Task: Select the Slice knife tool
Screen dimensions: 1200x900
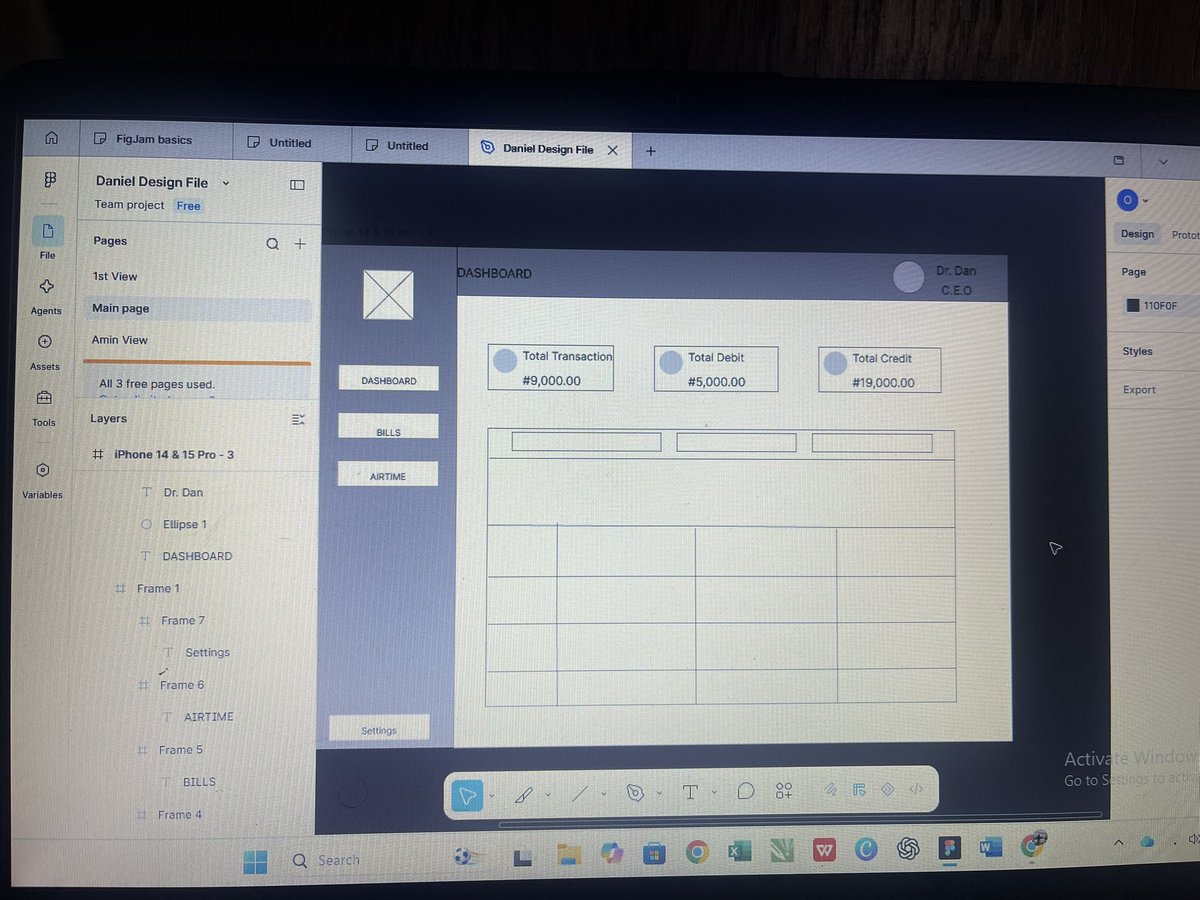Action: [524, 794]
